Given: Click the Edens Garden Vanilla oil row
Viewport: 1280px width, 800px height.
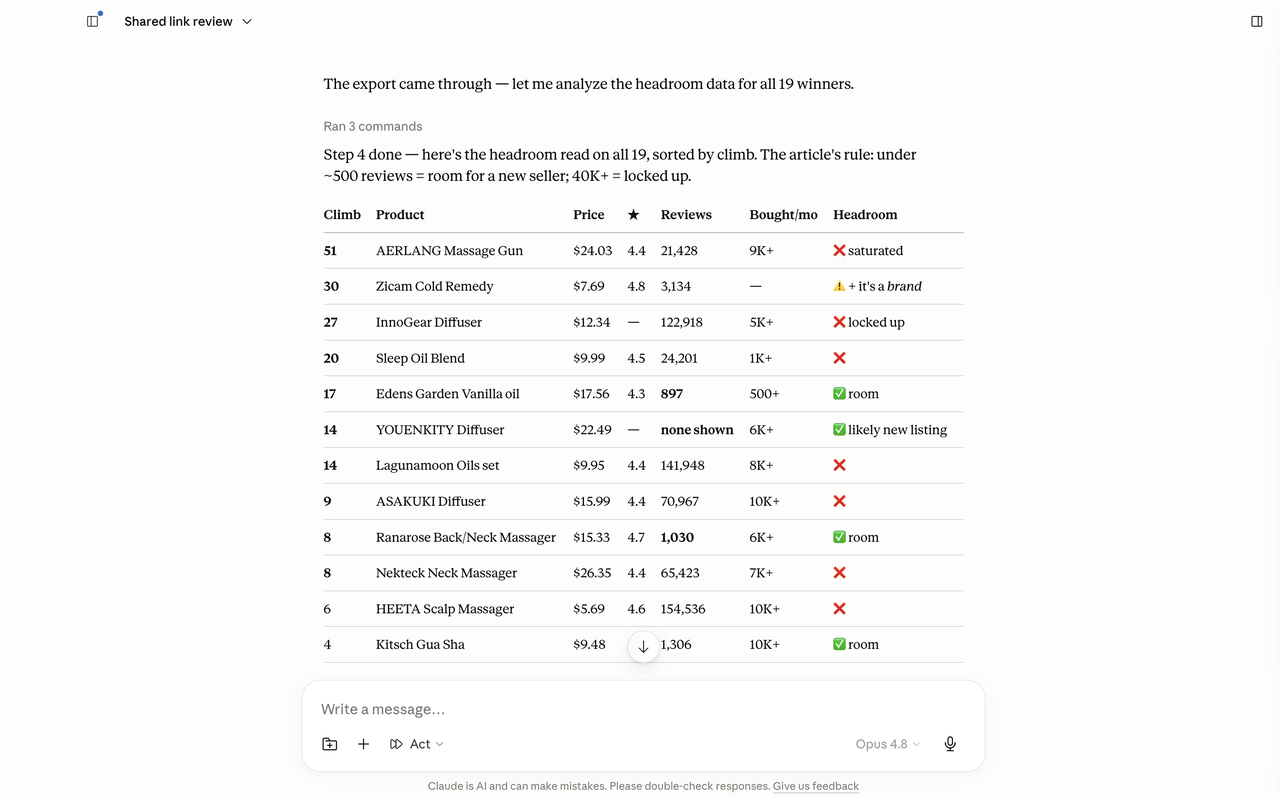Looking at the screenshot, I should pyautogui.click(x=643, y=394).
